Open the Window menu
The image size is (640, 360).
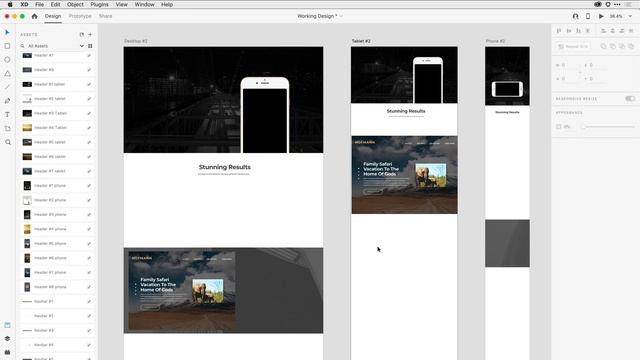point(144,4)
